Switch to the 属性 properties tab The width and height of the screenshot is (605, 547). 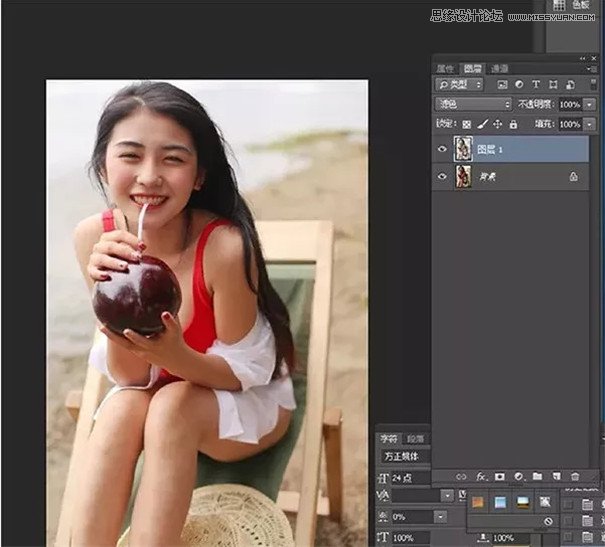click(x=445, y=69)
